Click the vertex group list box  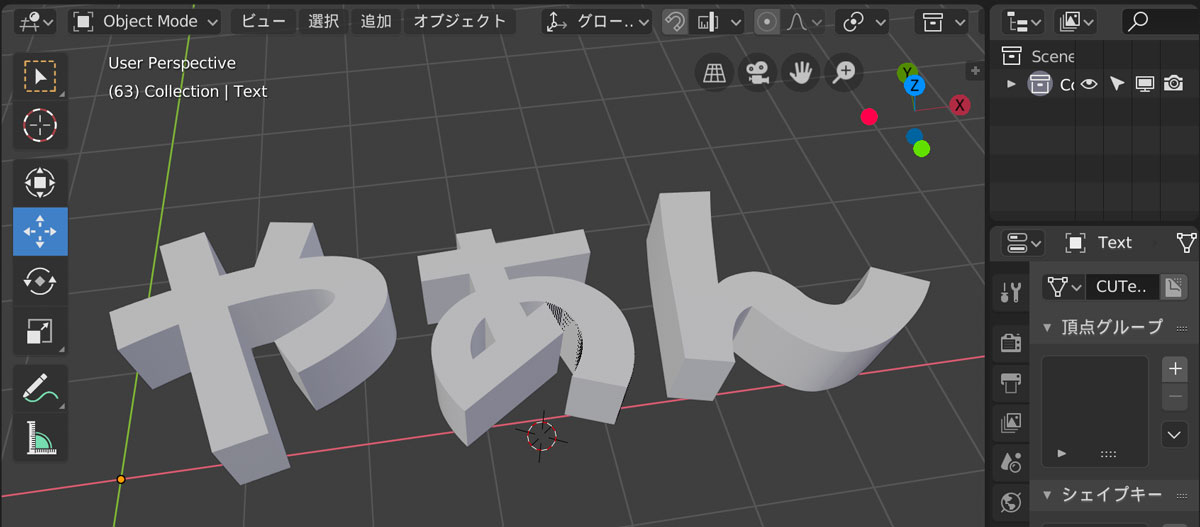click(1095, 411)
